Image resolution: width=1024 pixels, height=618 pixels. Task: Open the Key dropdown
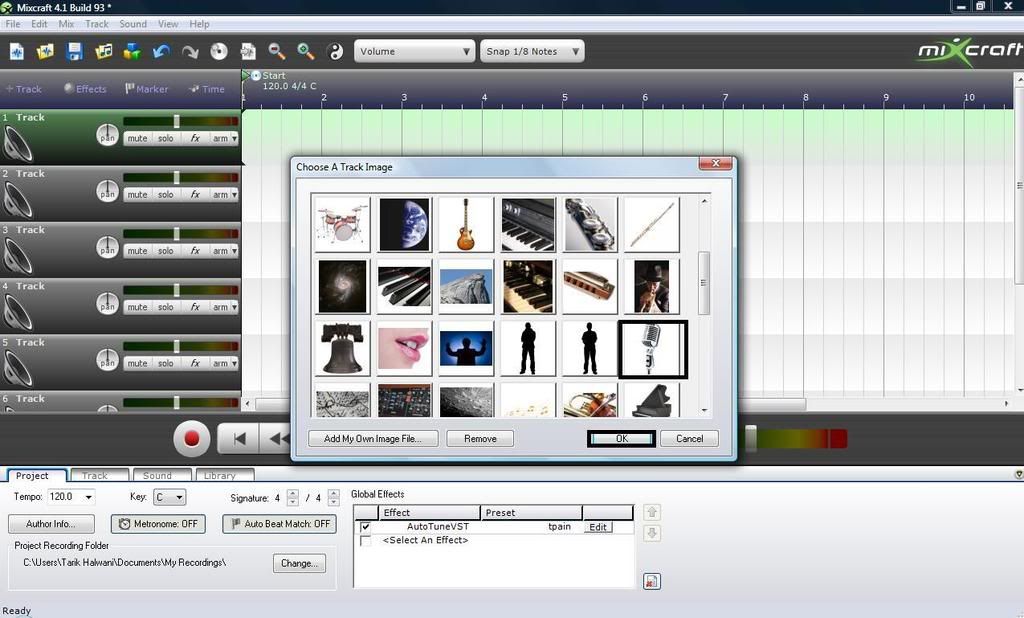(168, 497)
